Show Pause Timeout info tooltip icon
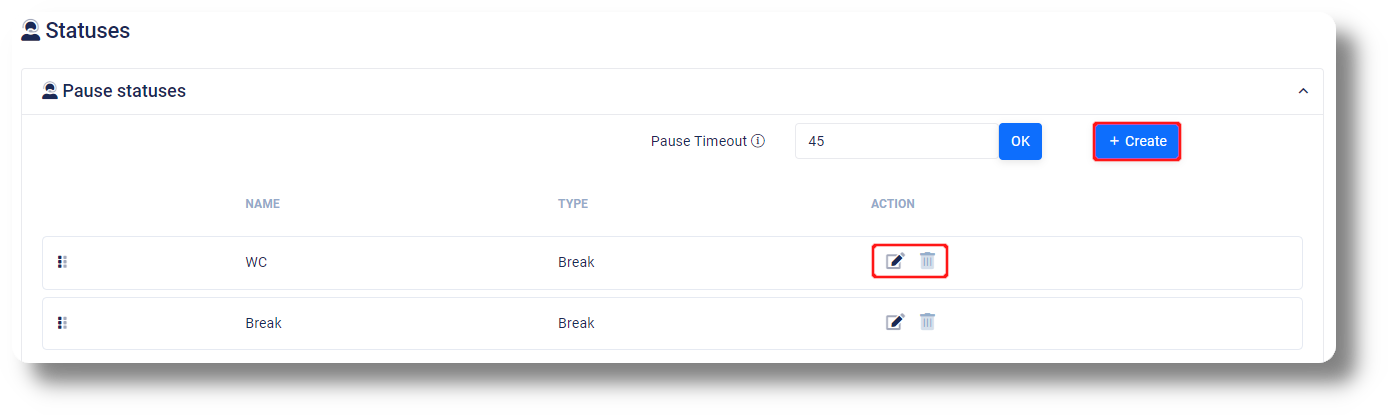 pyautogui.click(x=758, y=141)
